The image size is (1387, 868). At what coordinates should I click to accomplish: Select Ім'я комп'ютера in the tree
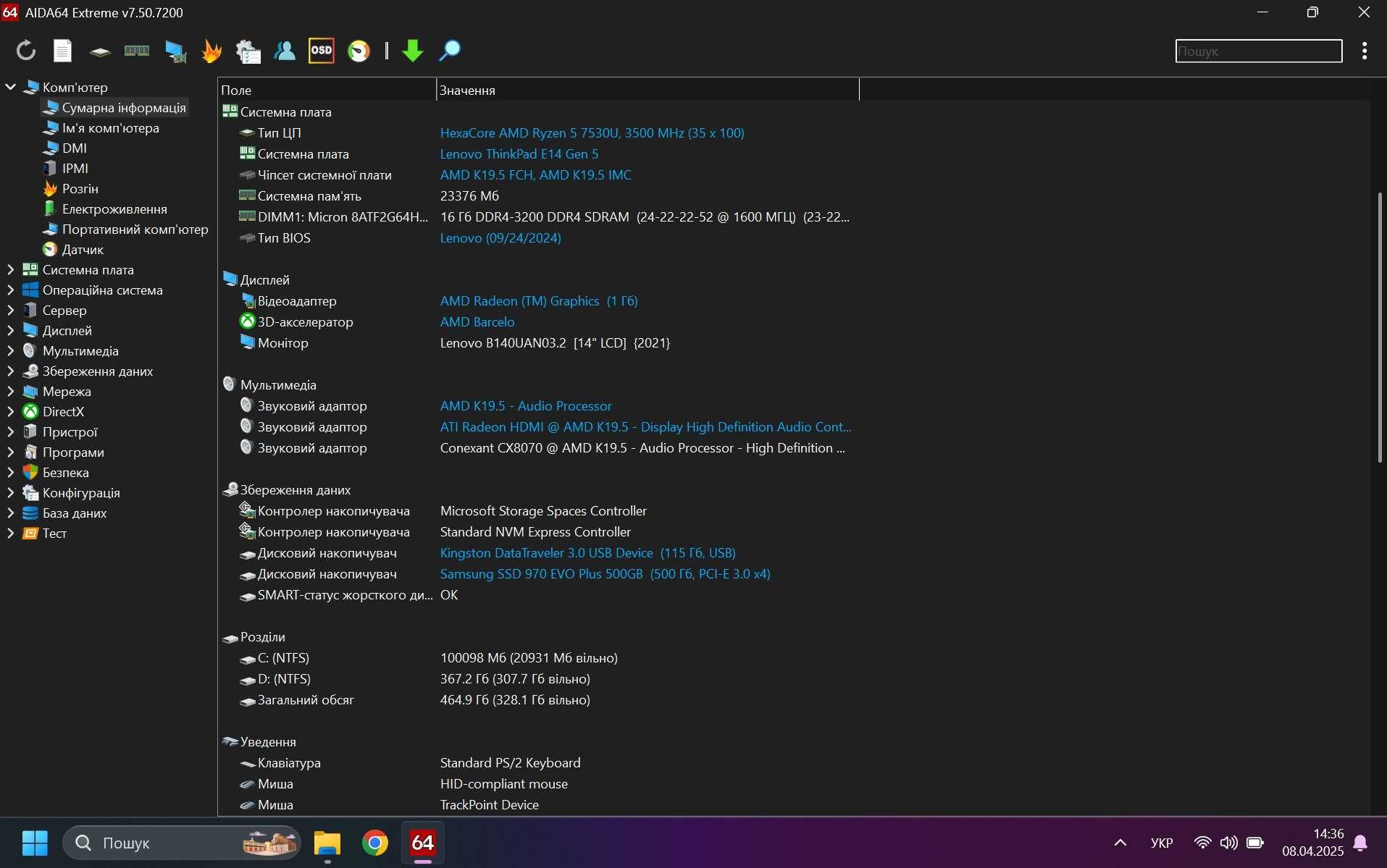point(110,127)
